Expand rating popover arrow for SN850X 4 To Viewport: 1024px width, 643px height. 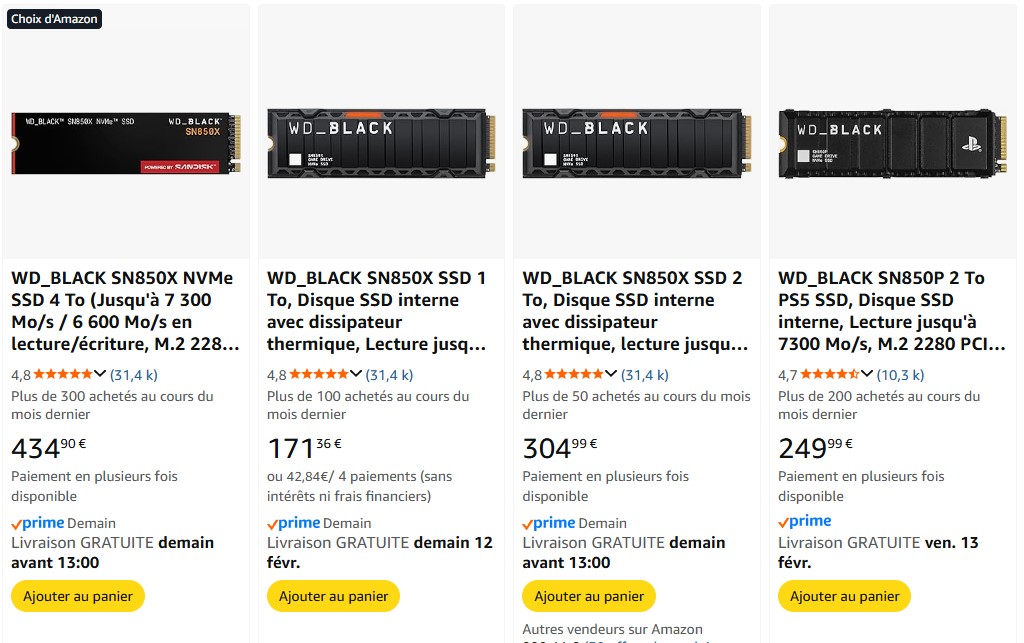(100, 375)
